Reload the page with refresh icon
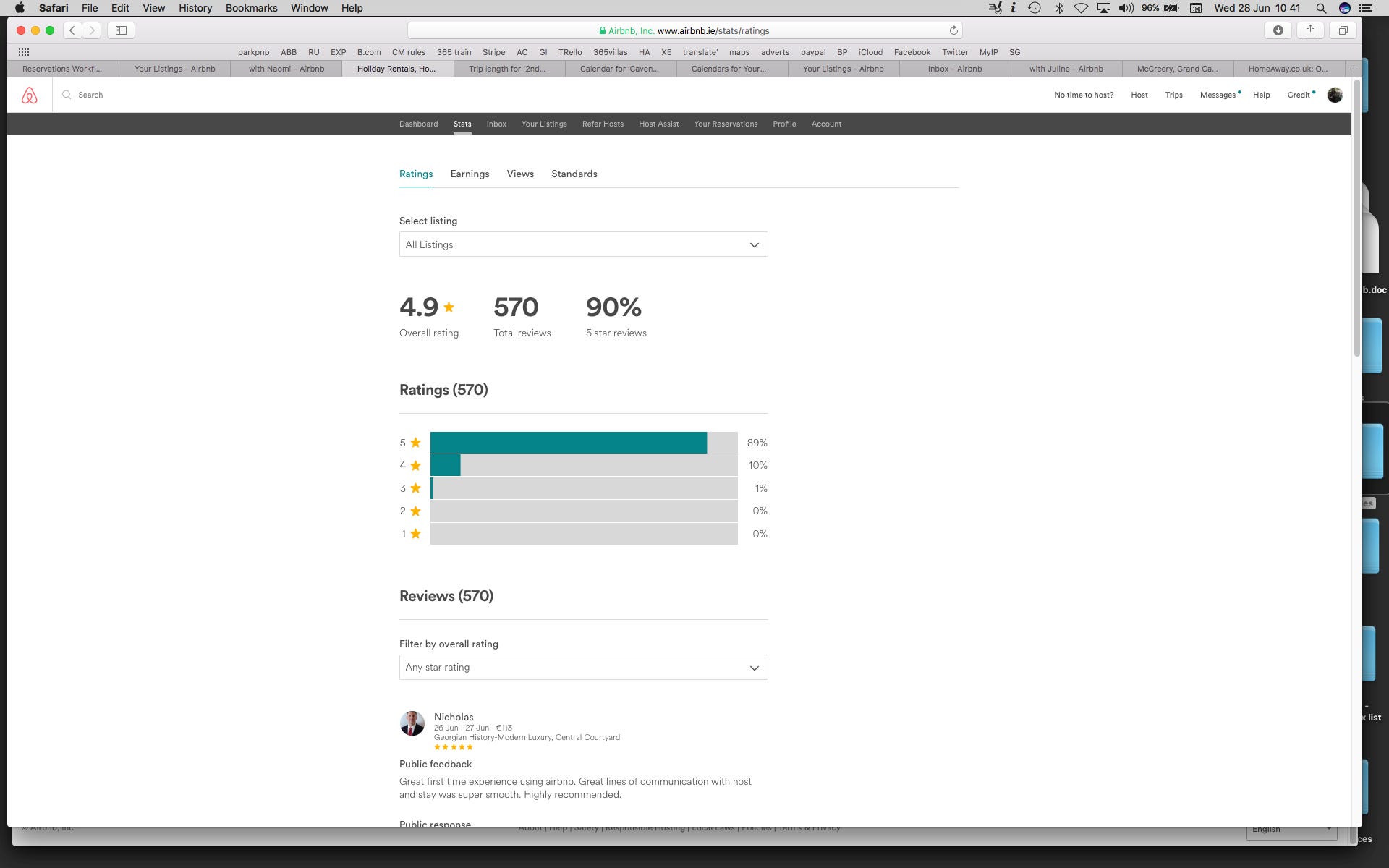 (x=953, y=30)
